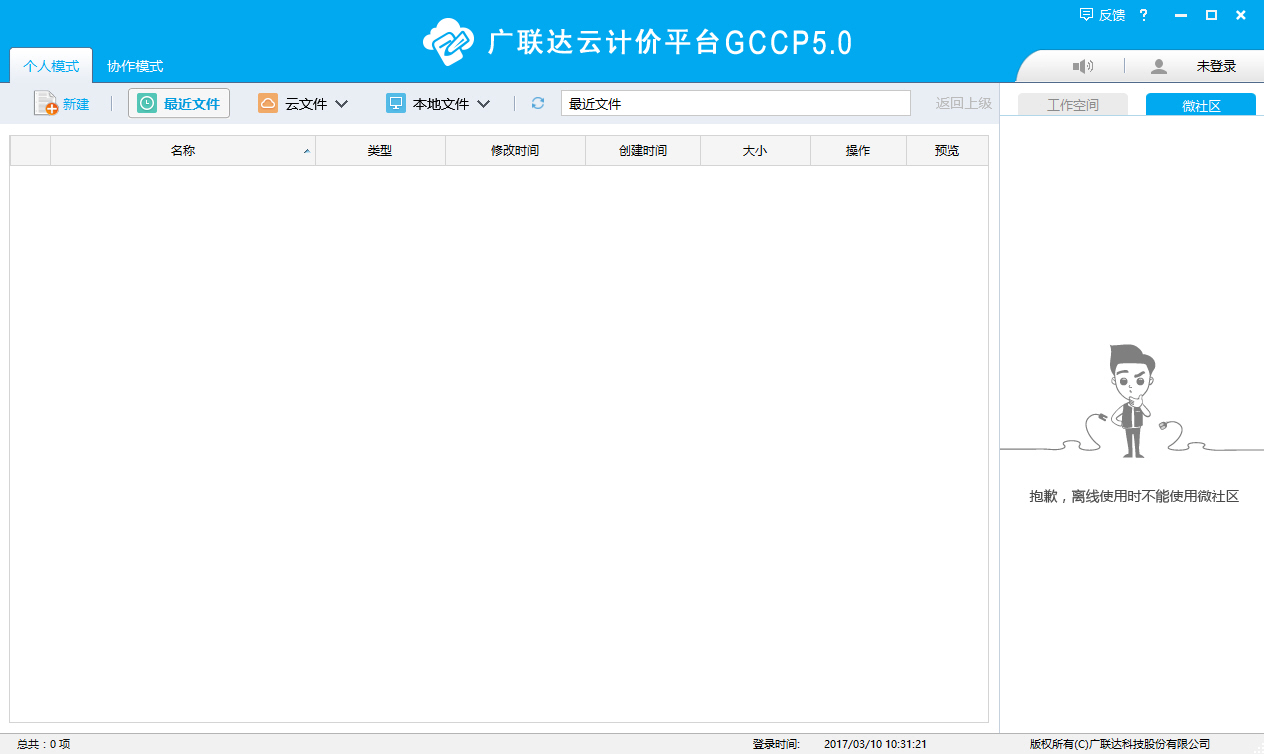Click the help question mark icon
Viewport: 1264px width, 754px height.
[x=1143, y=15]
